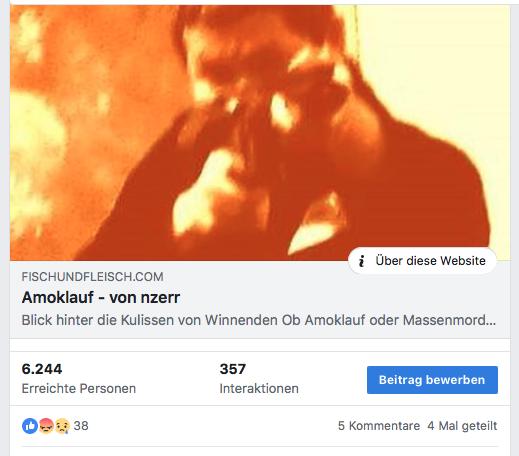519x456 pixels.
Task: Open the Erreichte Personen statistics
Action: (79, 389)
